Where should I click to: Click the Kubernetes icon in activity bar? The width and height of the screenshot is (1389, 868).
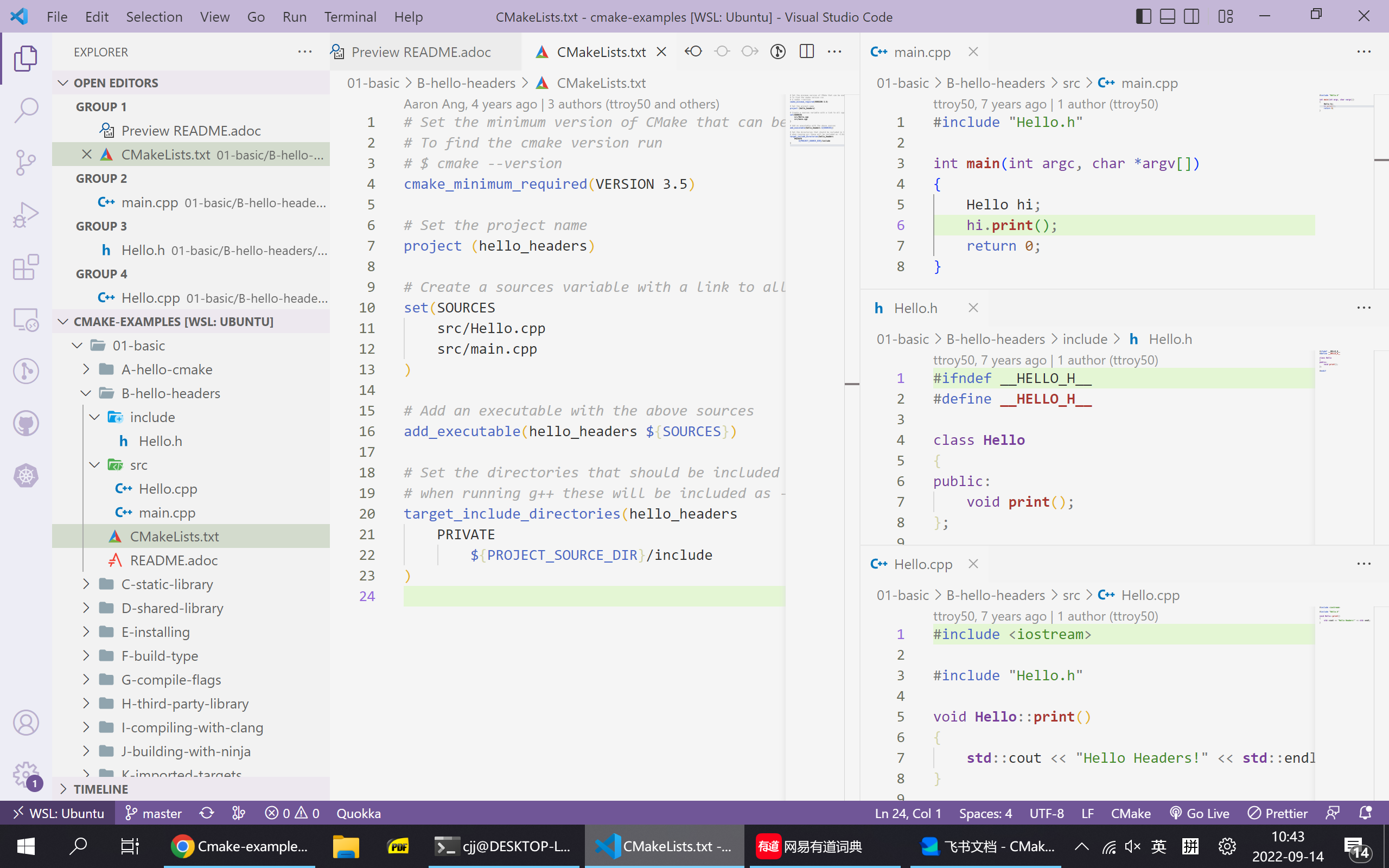[x=26, y=476]
